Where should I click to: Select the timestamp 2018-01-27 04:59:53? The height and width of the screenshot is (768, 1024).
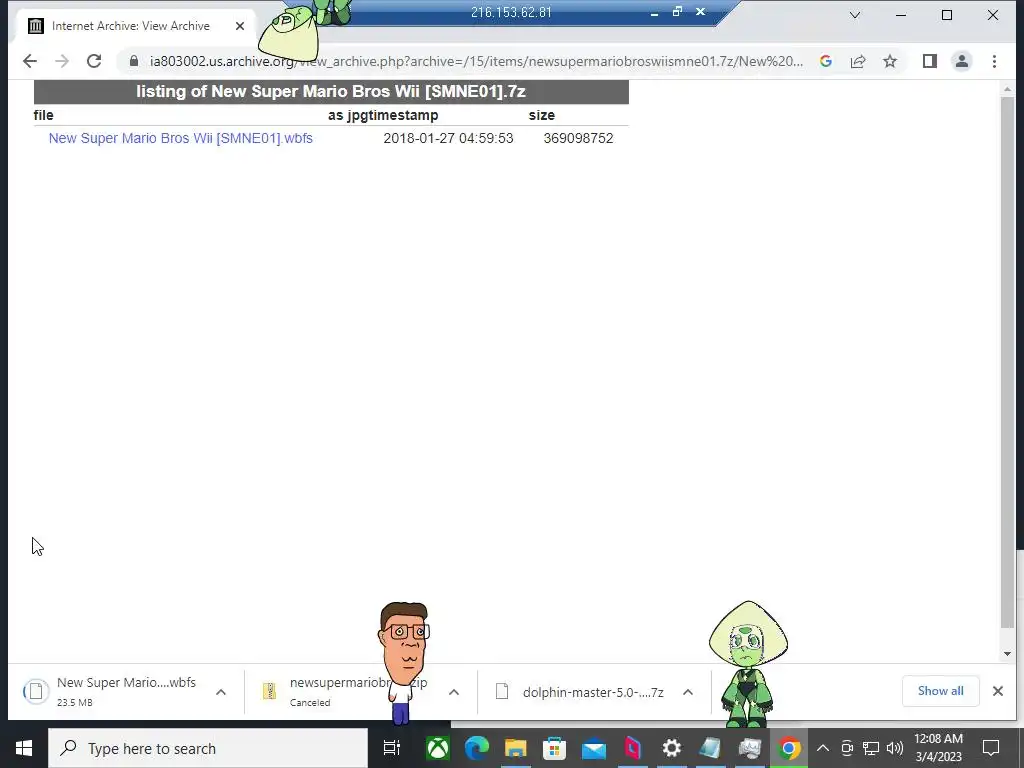pyautogui.click(x=448, y=138)
